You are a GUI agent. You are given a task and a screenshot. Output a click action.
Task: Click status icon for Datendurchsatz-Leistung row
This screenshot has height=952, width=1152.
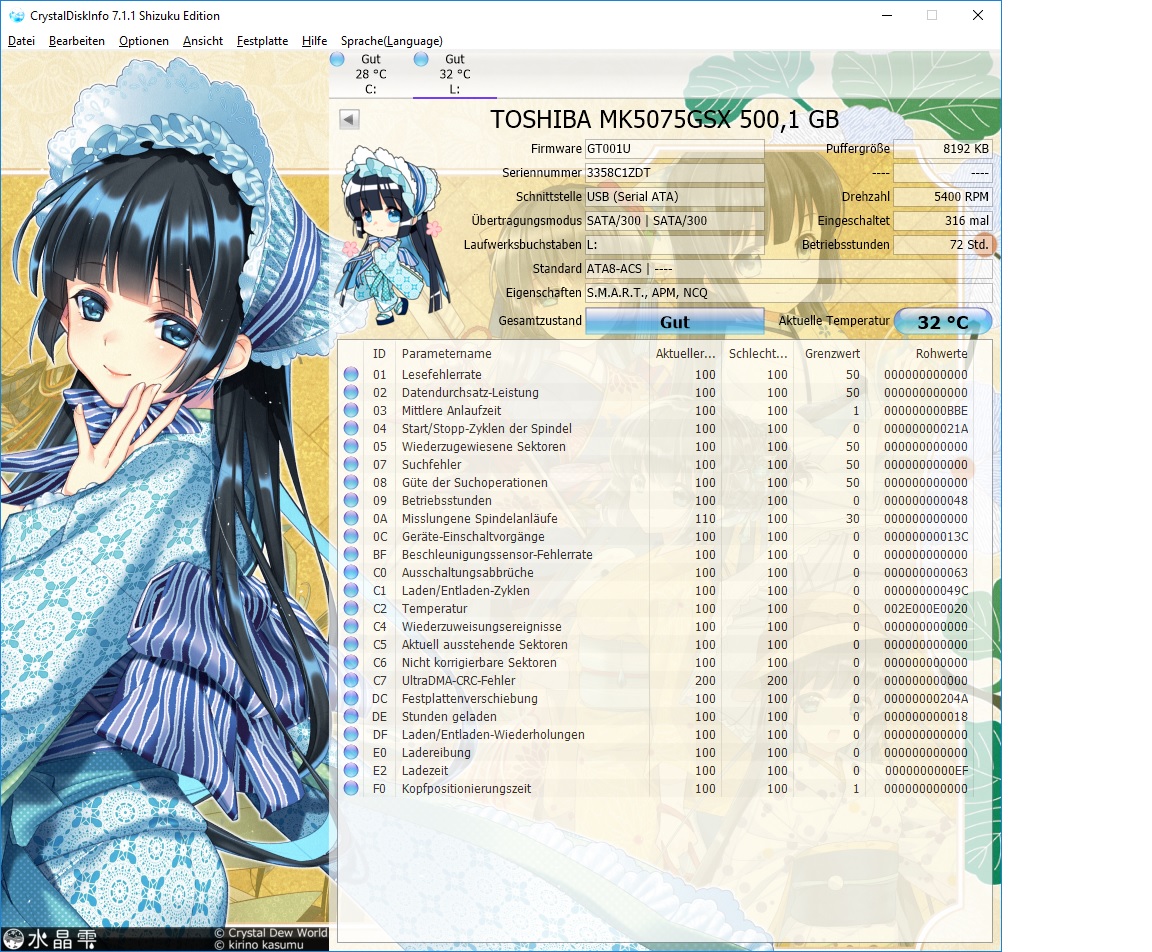[351, 392]
